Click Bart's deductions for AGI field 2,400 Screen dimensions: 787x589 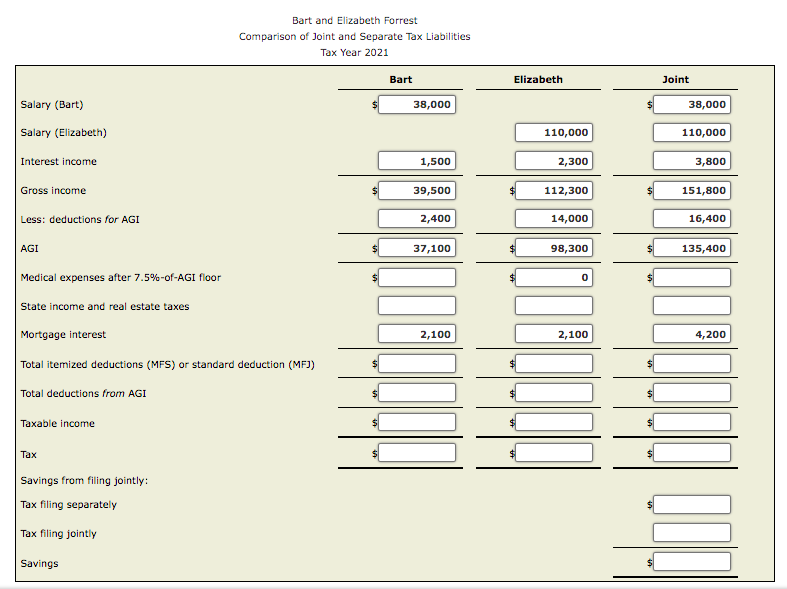point(417,218)
